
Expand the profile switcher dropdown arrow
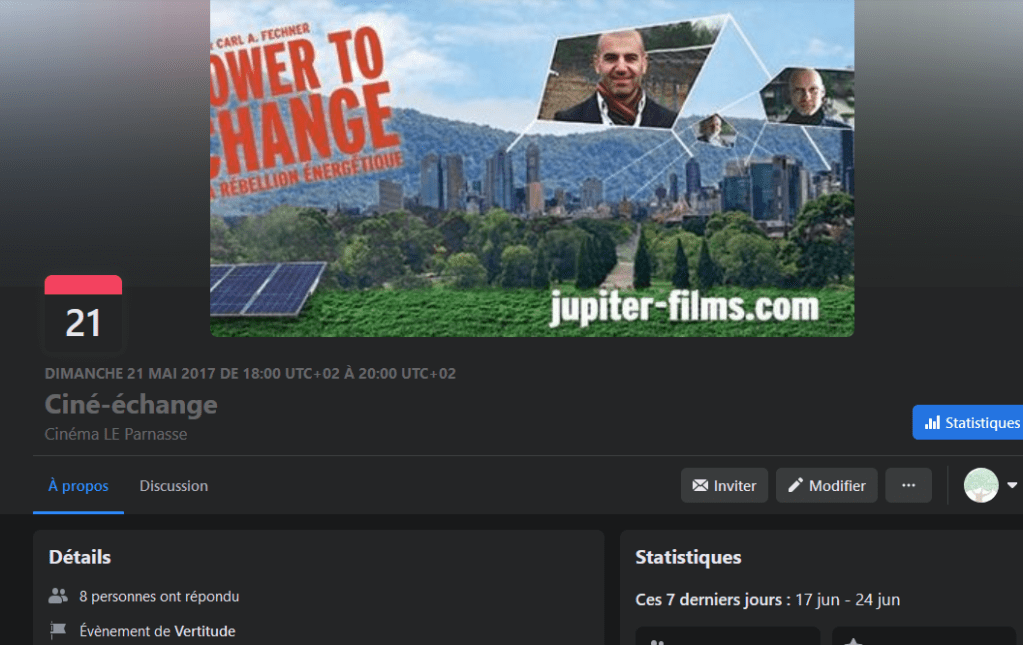(1012, 485)
